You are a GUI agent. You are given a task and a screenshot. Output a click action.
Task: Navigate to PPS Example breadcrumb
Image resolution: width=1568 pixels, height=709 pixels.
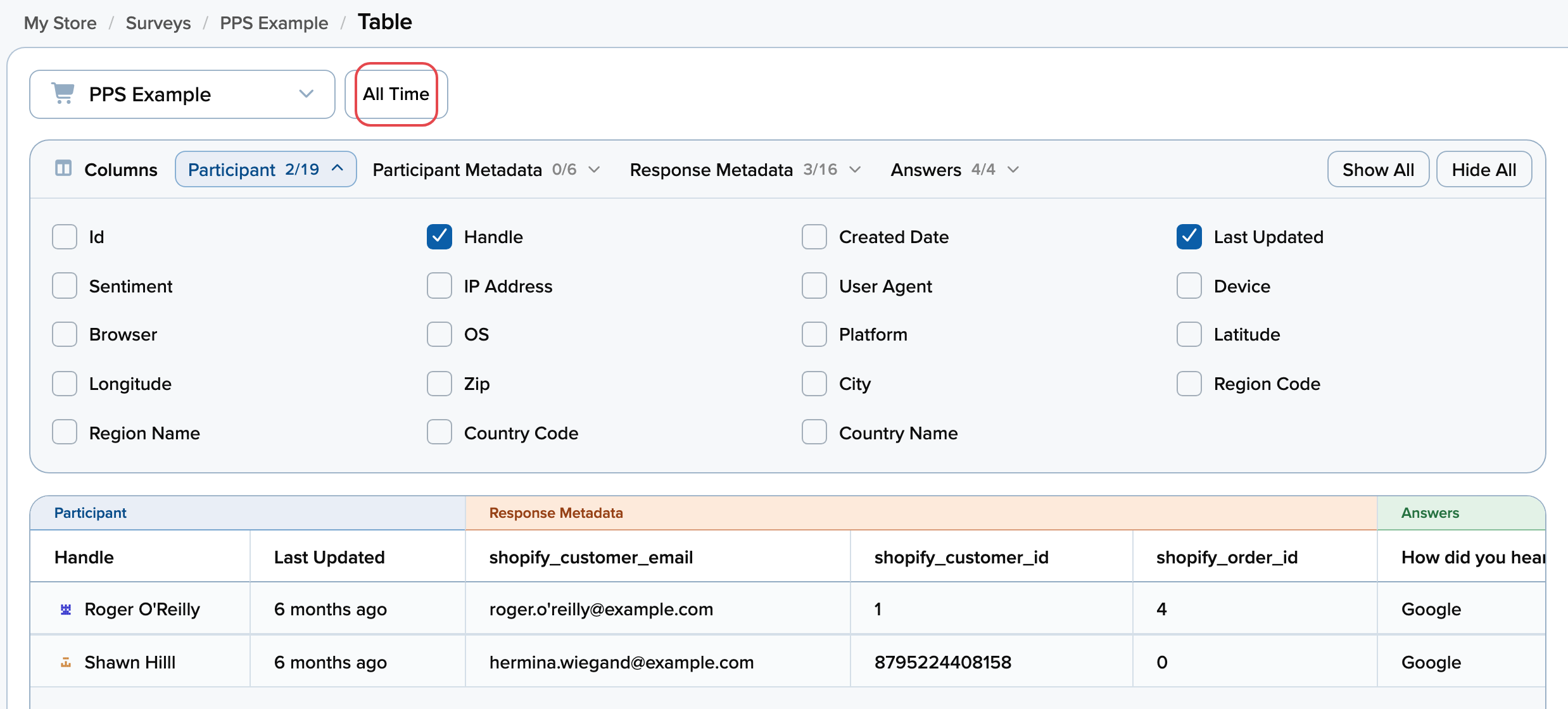click(274, 23)
